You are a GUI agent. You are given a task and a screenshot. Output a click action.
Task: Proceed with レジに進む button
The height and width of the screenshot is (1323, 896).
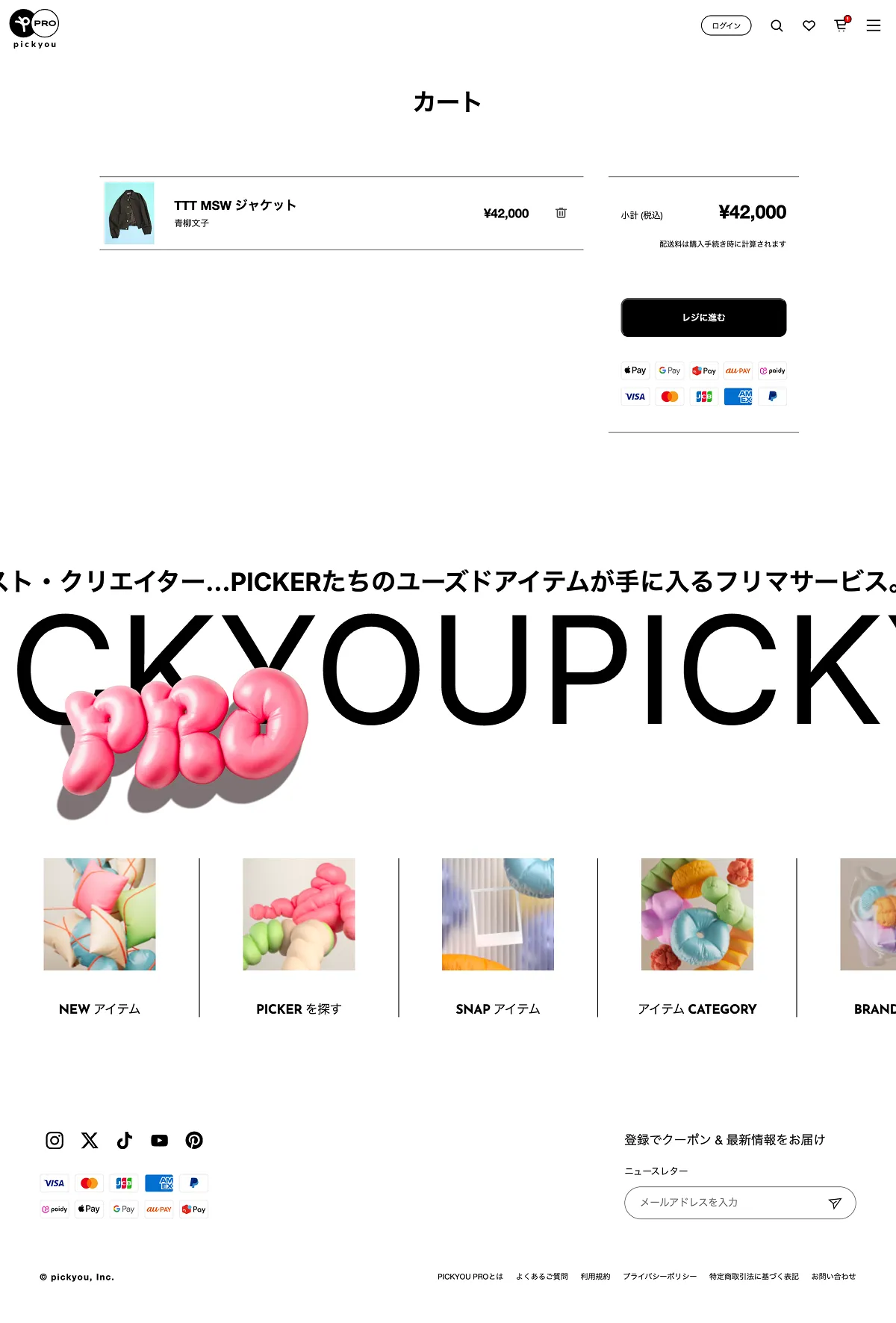(703, 317)
